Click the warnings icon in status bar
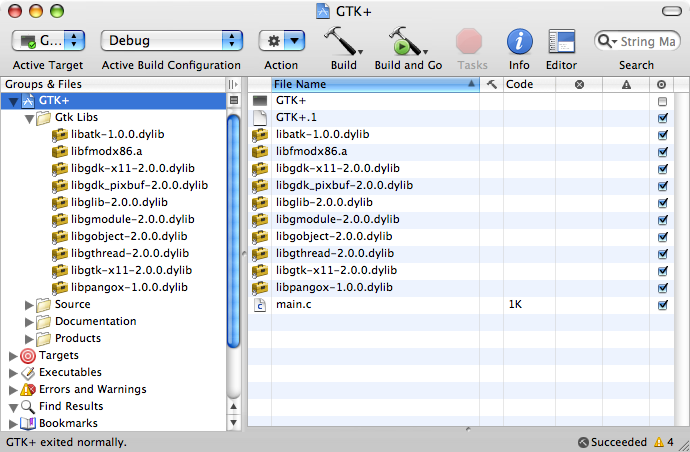This screenshot has height=452, width=690. [x=657, y=442]
